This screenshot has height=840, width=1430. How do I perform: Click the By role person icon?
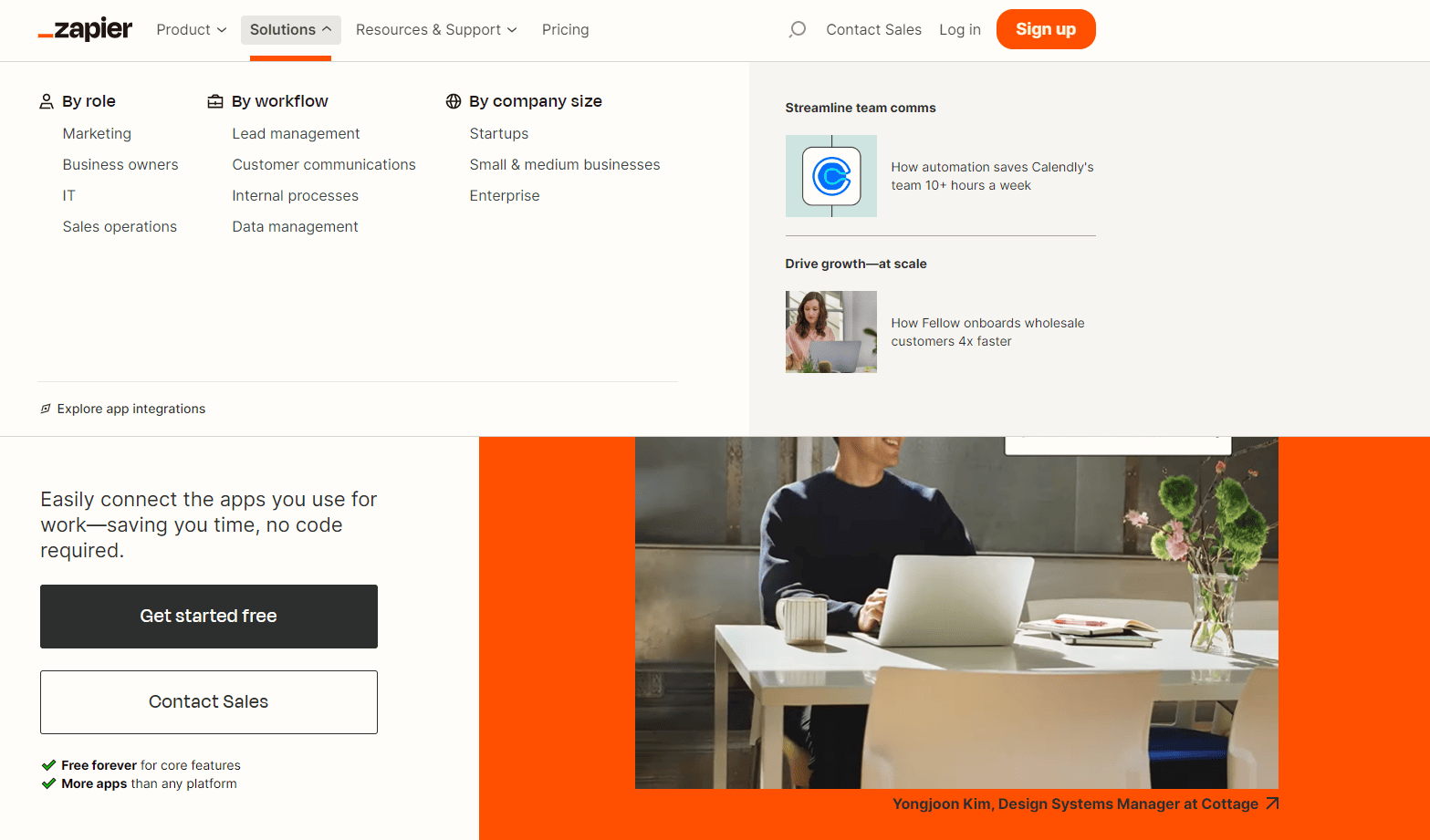(x=47, y=101)
